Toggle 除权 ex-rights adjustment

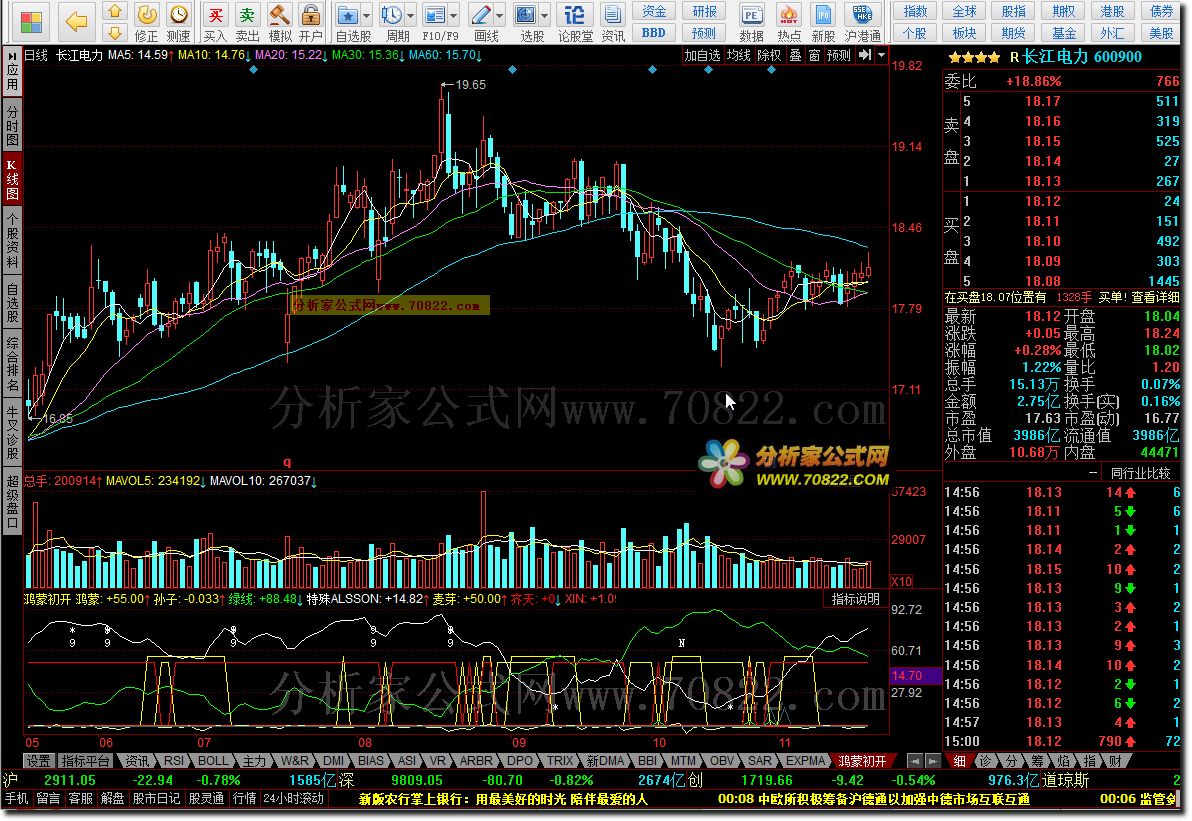point(769,55)
